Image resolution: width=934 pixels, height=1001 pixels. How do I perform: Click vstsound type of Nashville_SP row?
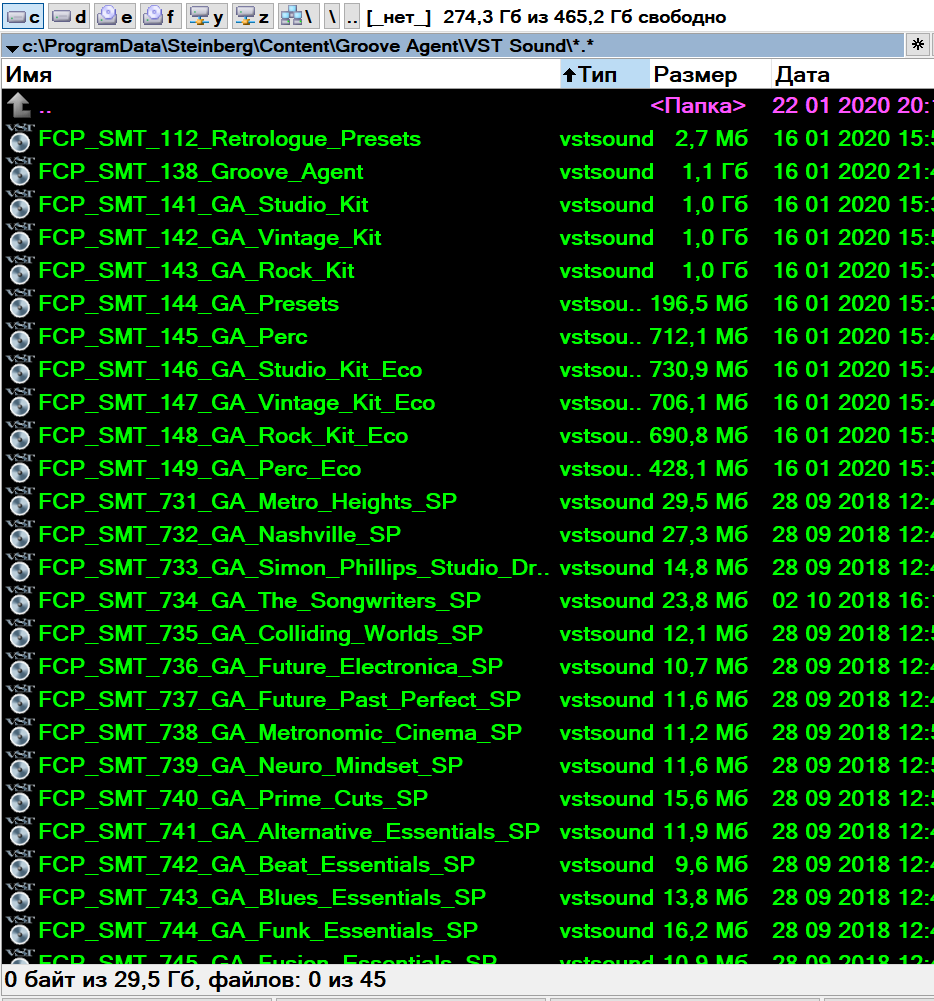point(606,534)
